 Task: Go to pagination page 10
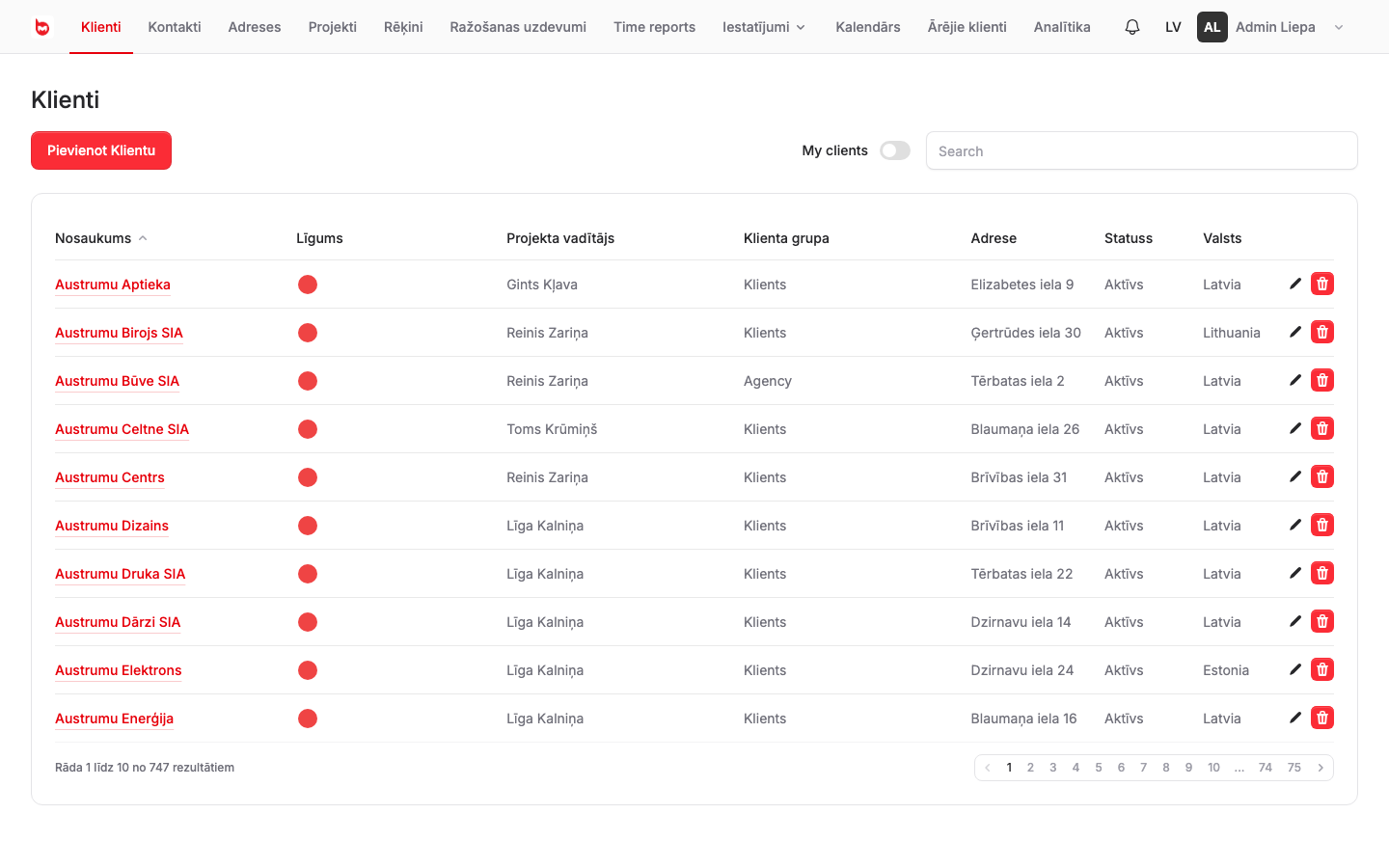click(x=1213, y=768)
